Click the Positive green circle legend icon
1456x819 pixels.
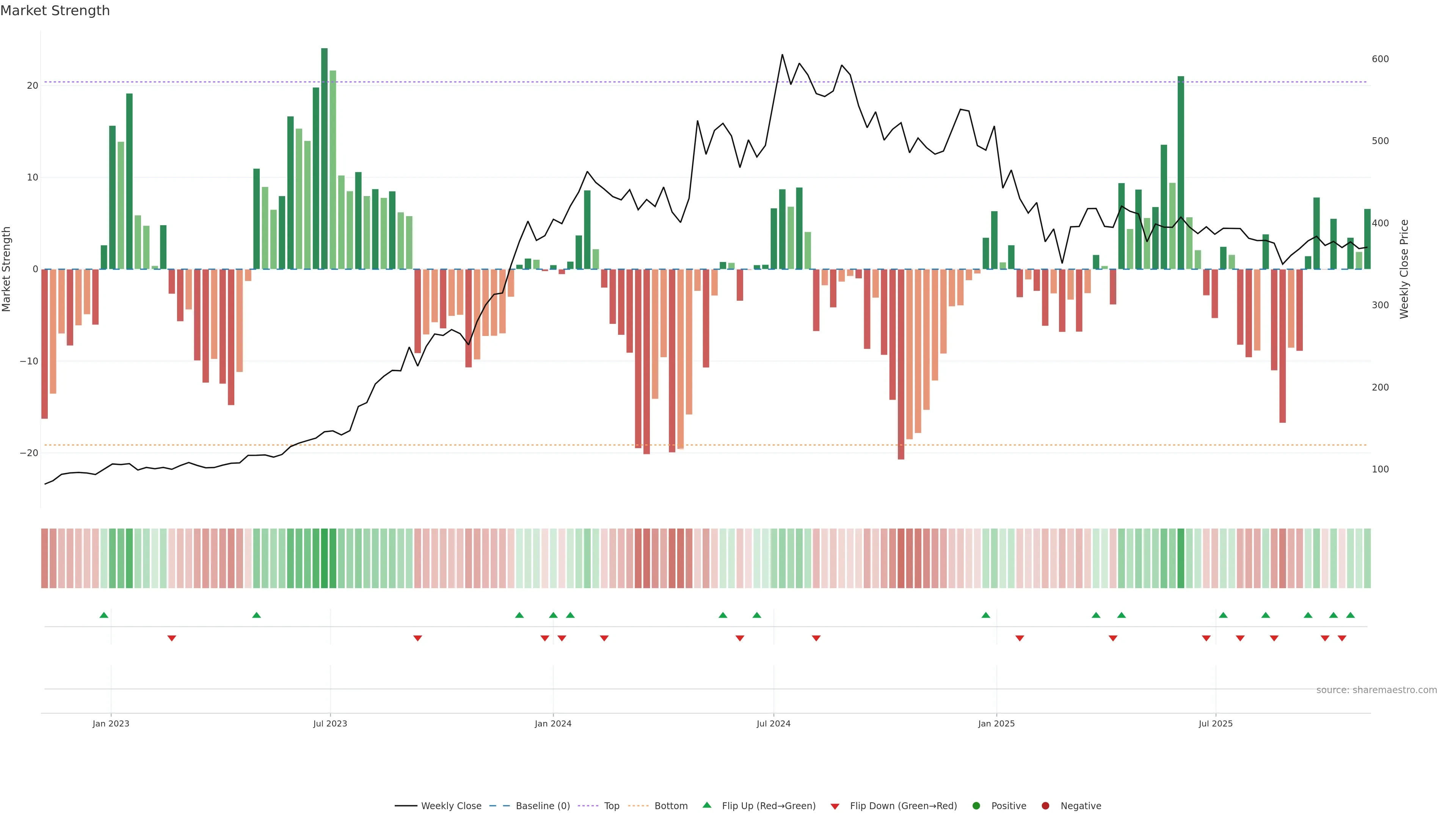pos(976,806)
